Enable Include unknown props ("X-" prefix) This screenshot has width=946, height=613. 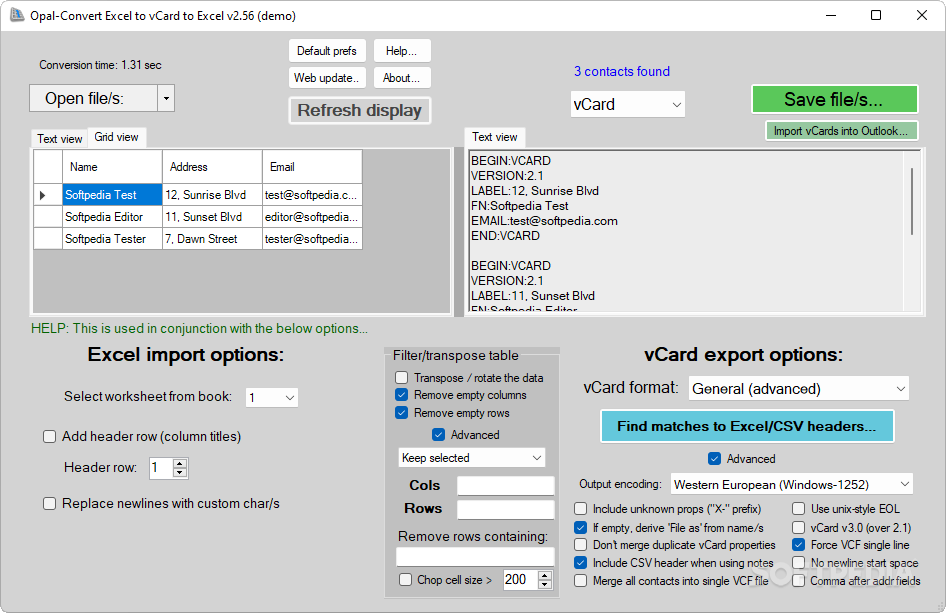click(580, 509)
